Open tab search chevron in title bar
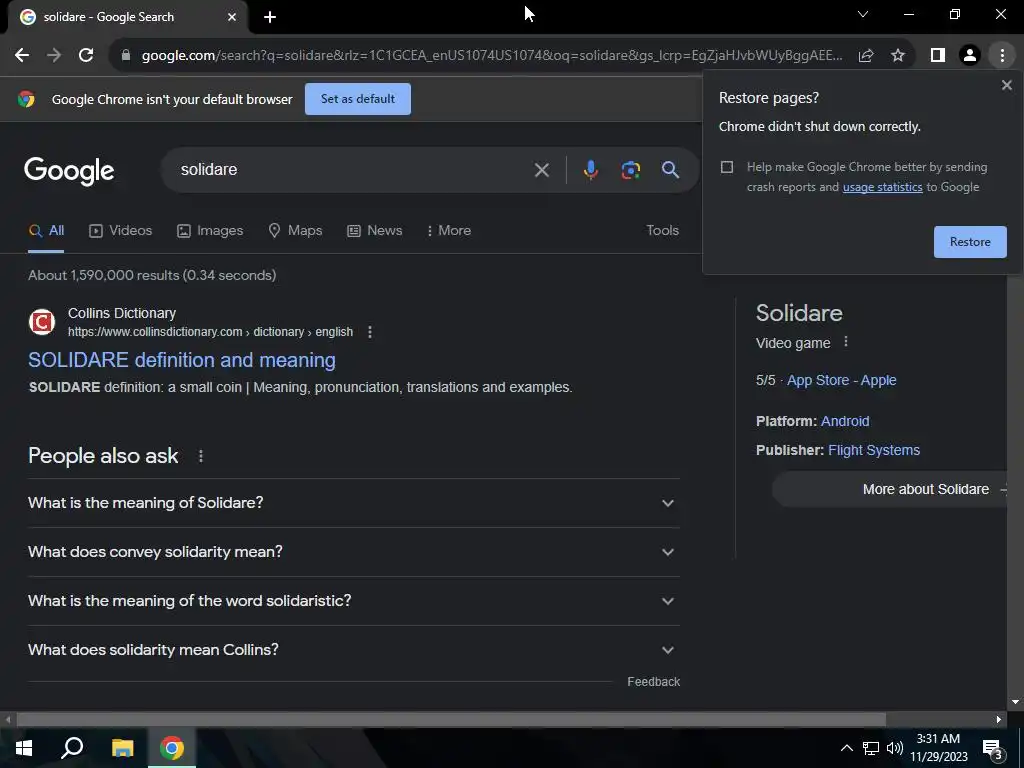 point(863,14)
